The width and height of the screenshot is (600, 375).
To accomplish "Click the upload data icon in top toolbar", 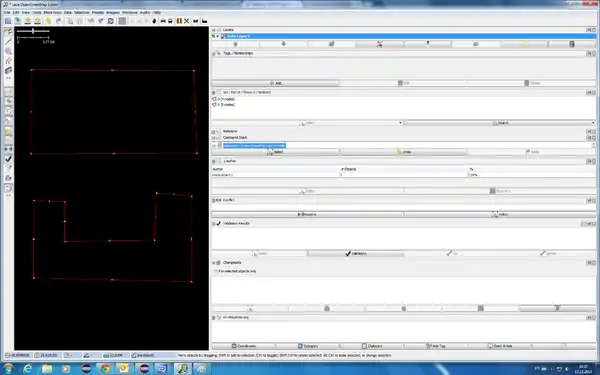I will [38, 21].
